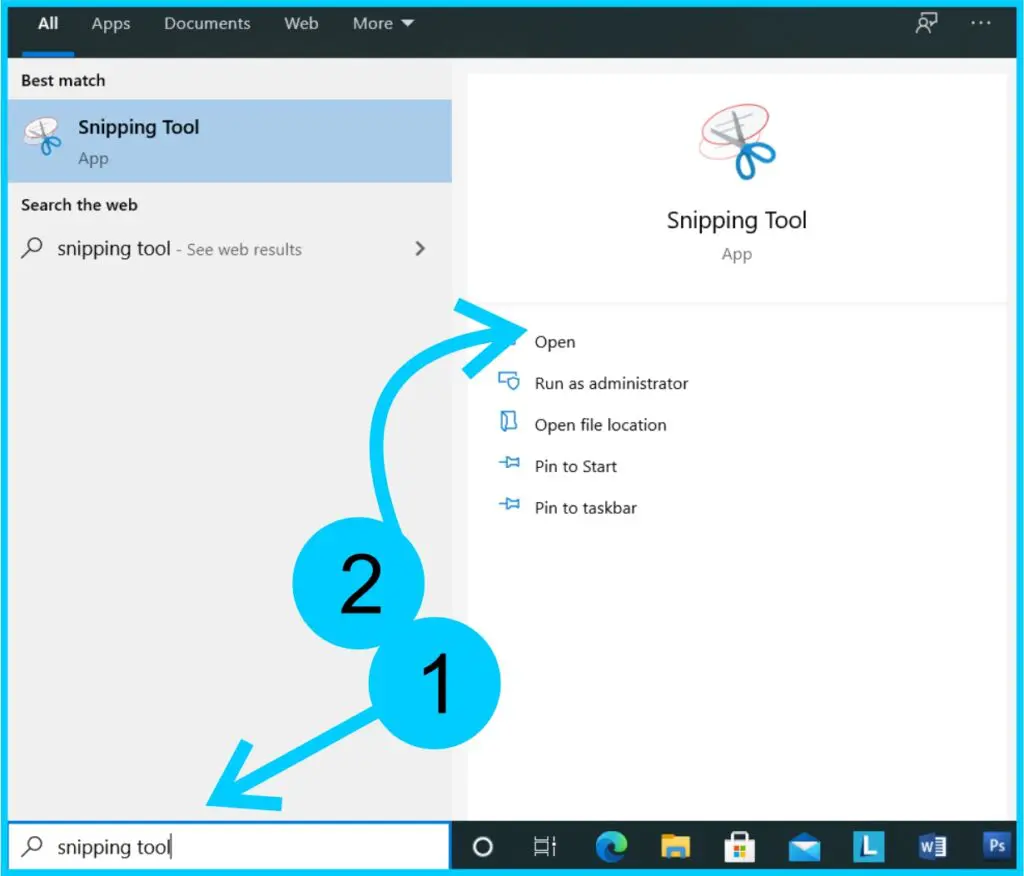Viewport: 1024px width, 876px height.
Task: Select the Web search tab
Action: coord(301,24)
